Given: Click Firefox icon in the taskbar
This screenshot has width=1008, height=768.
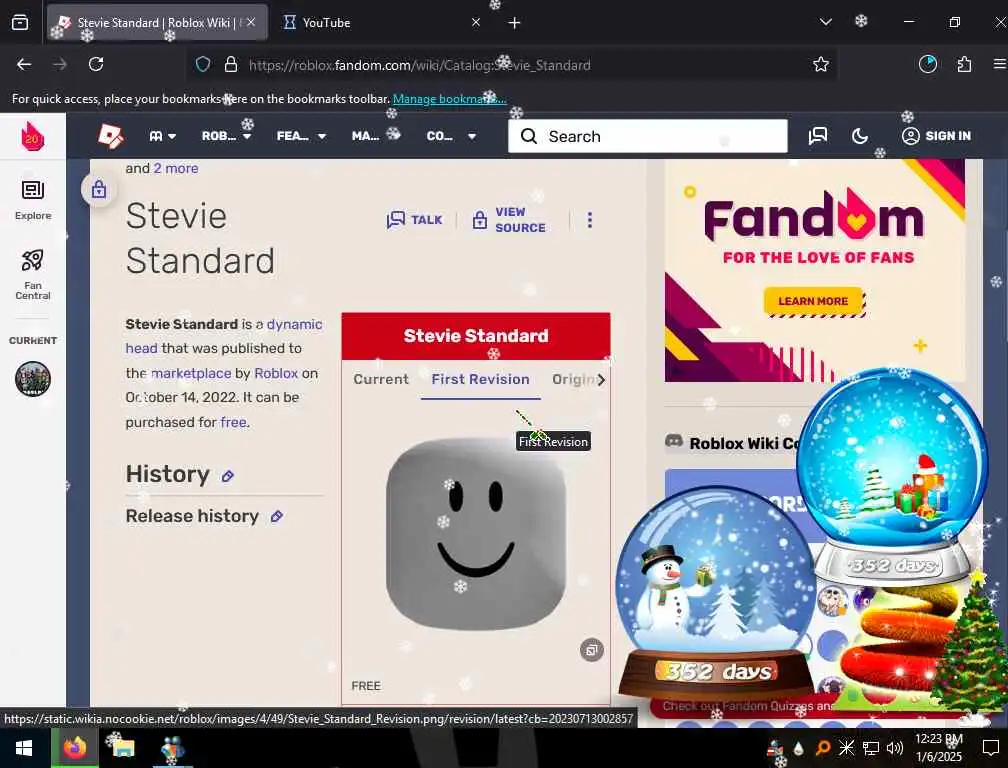Looking at the screenshot, I should coord(75,749).
